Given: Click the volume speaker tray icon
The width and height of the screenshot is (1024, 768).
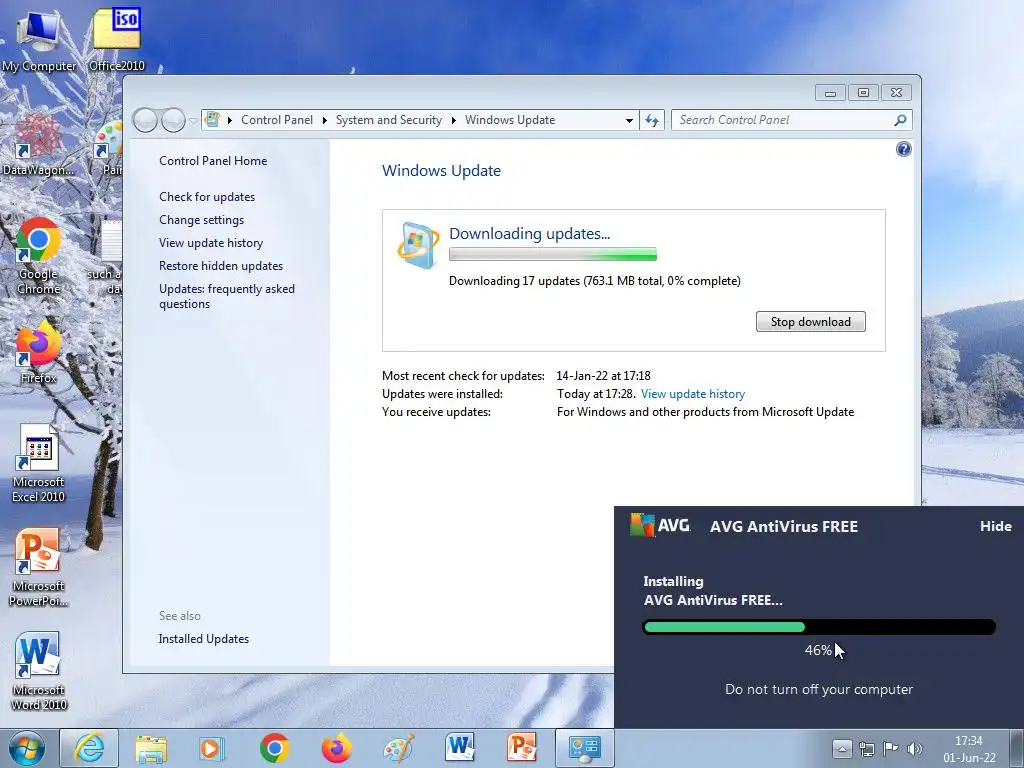Looking at the screenshot, I should point(915,748).
